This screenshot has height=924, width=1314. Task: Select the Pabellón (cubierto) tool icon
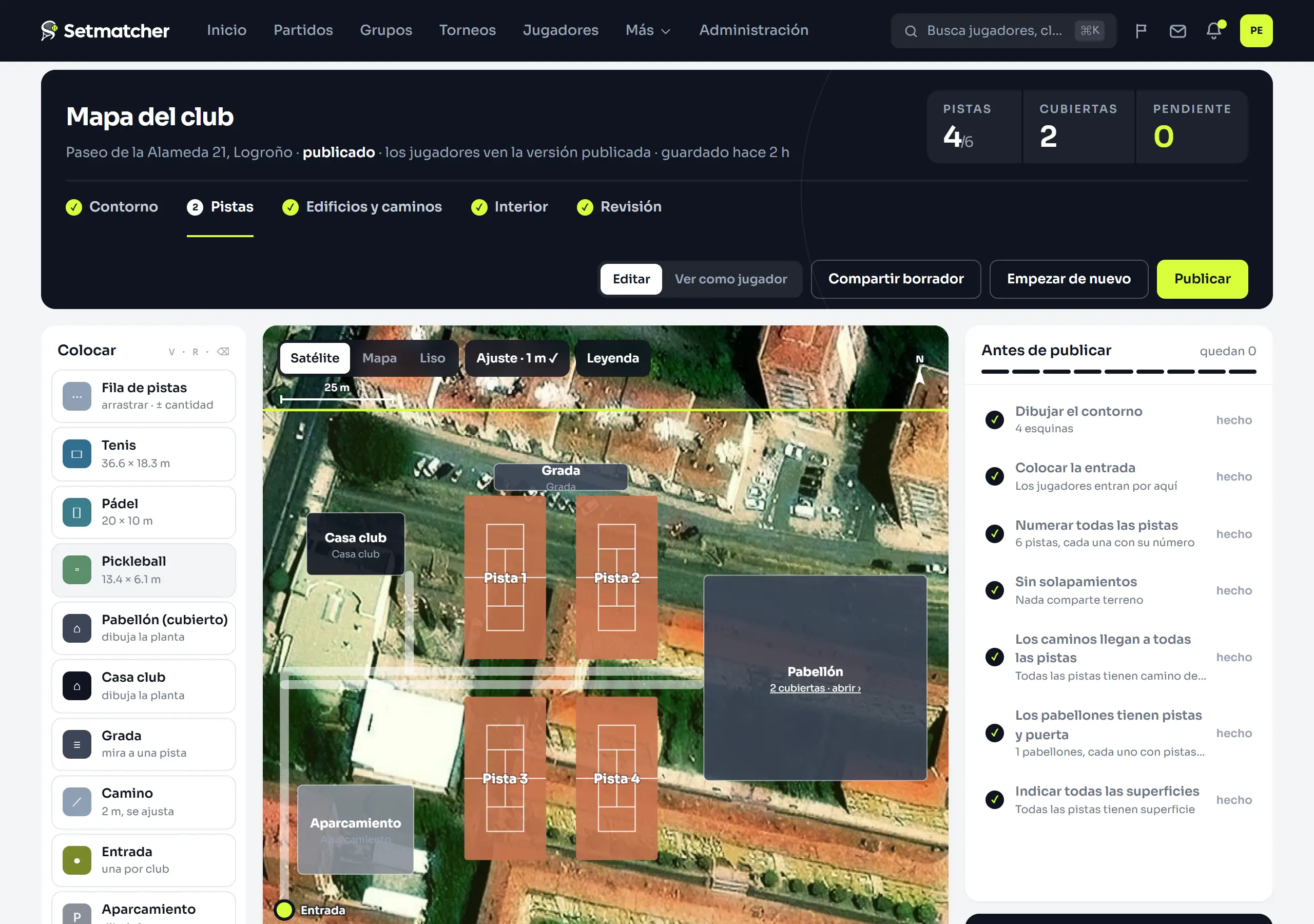point(76,628)
